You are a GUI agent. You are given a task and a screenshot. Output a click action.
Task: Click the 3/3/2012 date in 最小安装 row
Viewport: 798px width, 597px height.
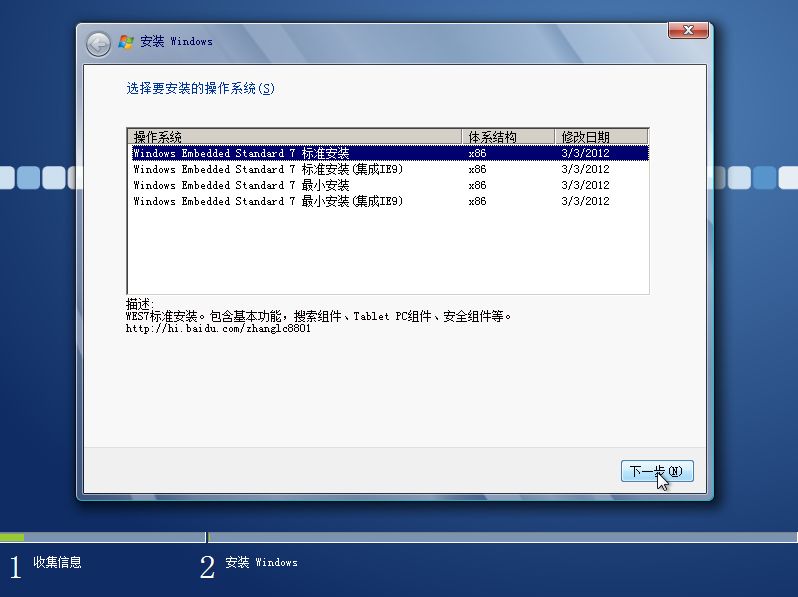(585, 185)
